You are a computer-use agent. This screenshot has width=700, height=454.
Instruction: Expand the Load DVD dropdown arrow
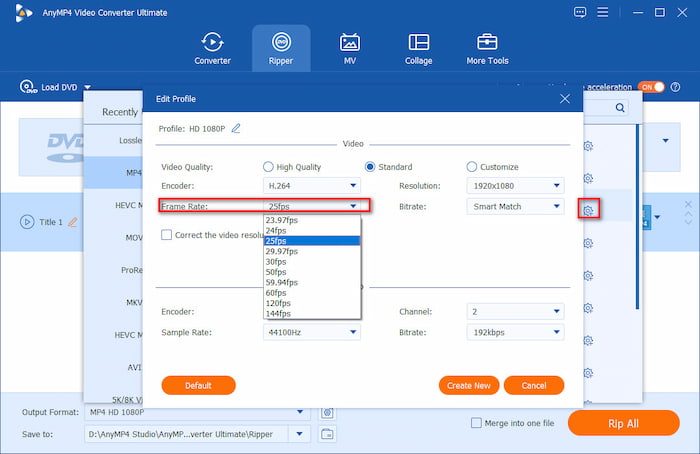pyautogui.click(x=88, y=87)
